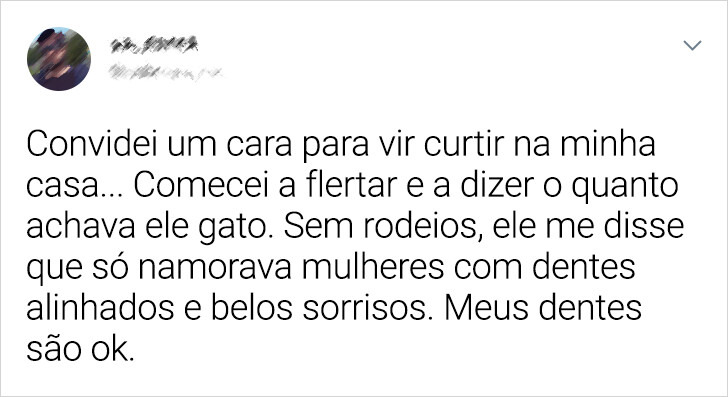Click the word "quanto" ending the second line
The width and height of the screenshot is (728, 397).
[624, 187]
